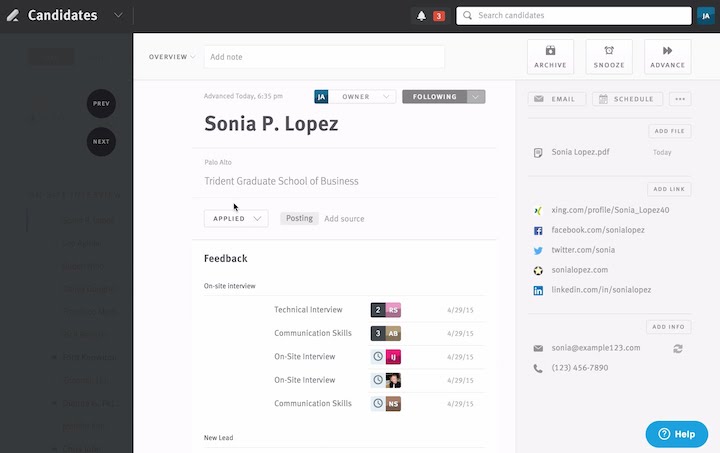The width and height of the screenshot is (720, 453).
Task: Open the LinkedIn profile link
Action: click(x=601, y=290)
